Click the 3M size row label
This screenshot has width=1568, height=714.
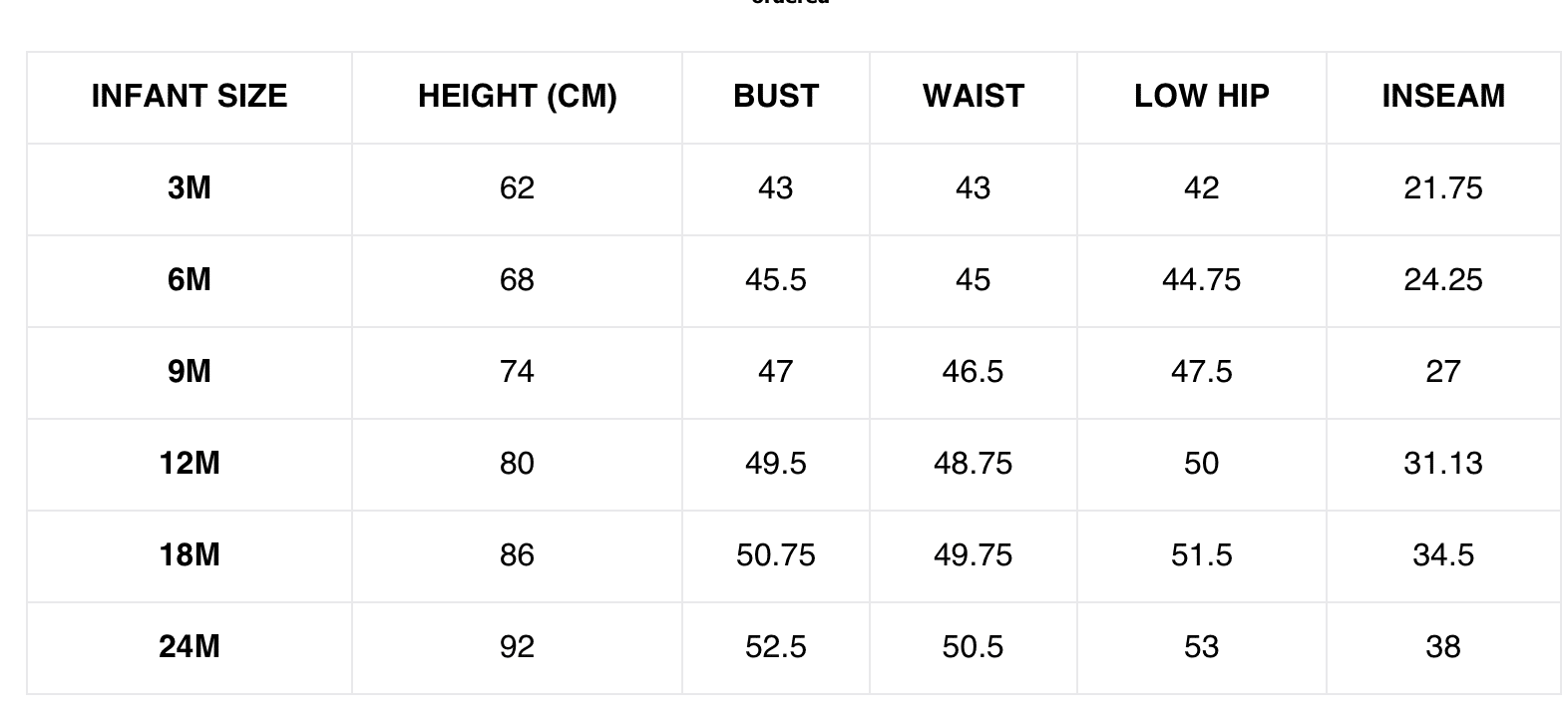coord(190,188)
